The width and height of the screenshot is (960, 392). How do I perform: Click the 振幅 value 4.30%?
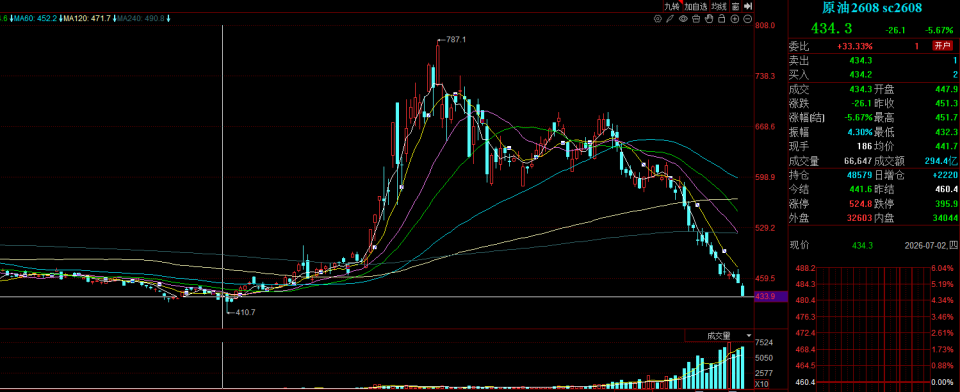[x=860, y=132]
